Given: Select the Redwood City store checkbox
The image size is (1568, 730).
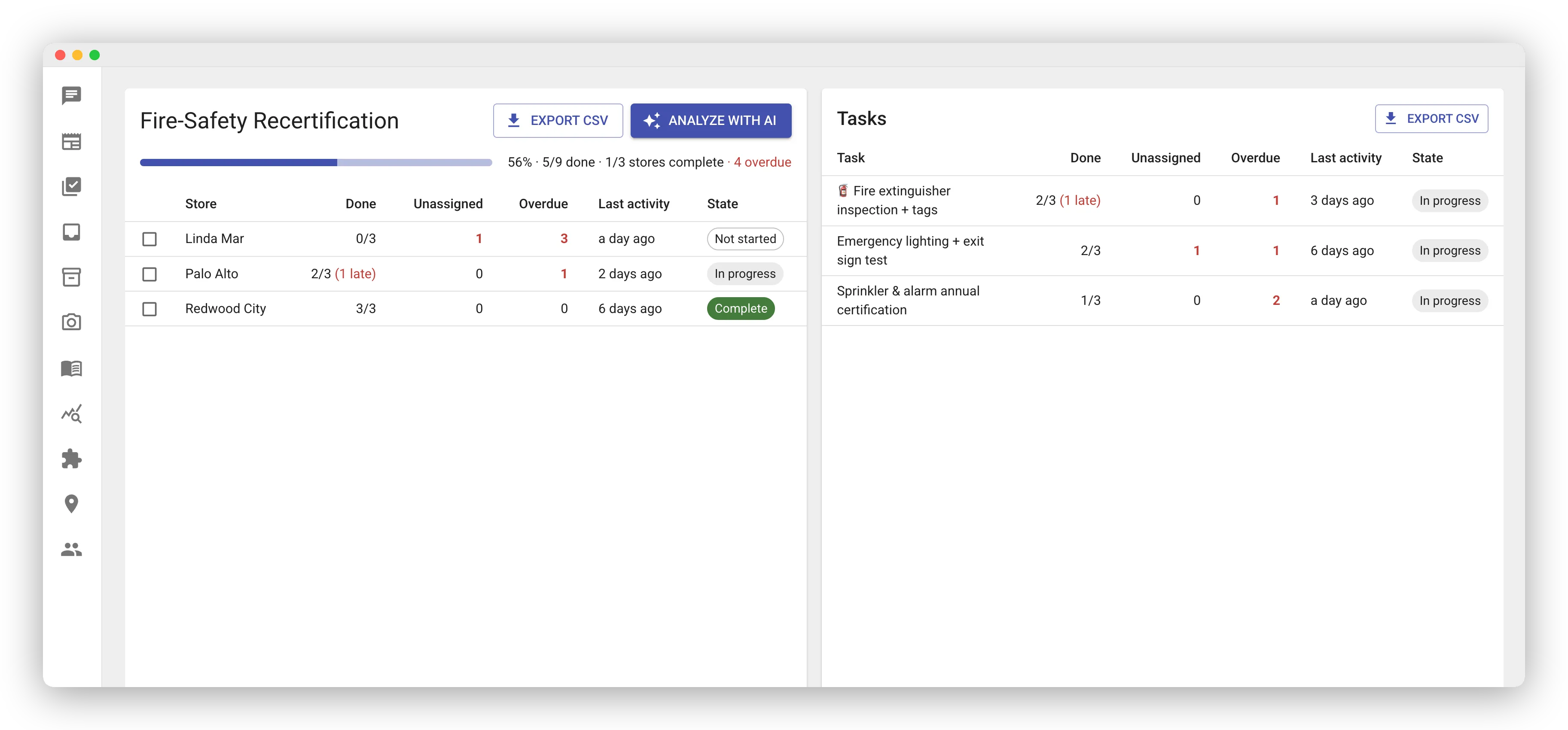Looking at the screenshot, I should 149,309.
